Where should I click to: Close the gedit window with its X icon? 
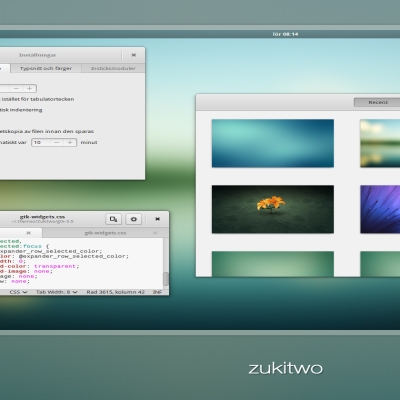[157, 219]
